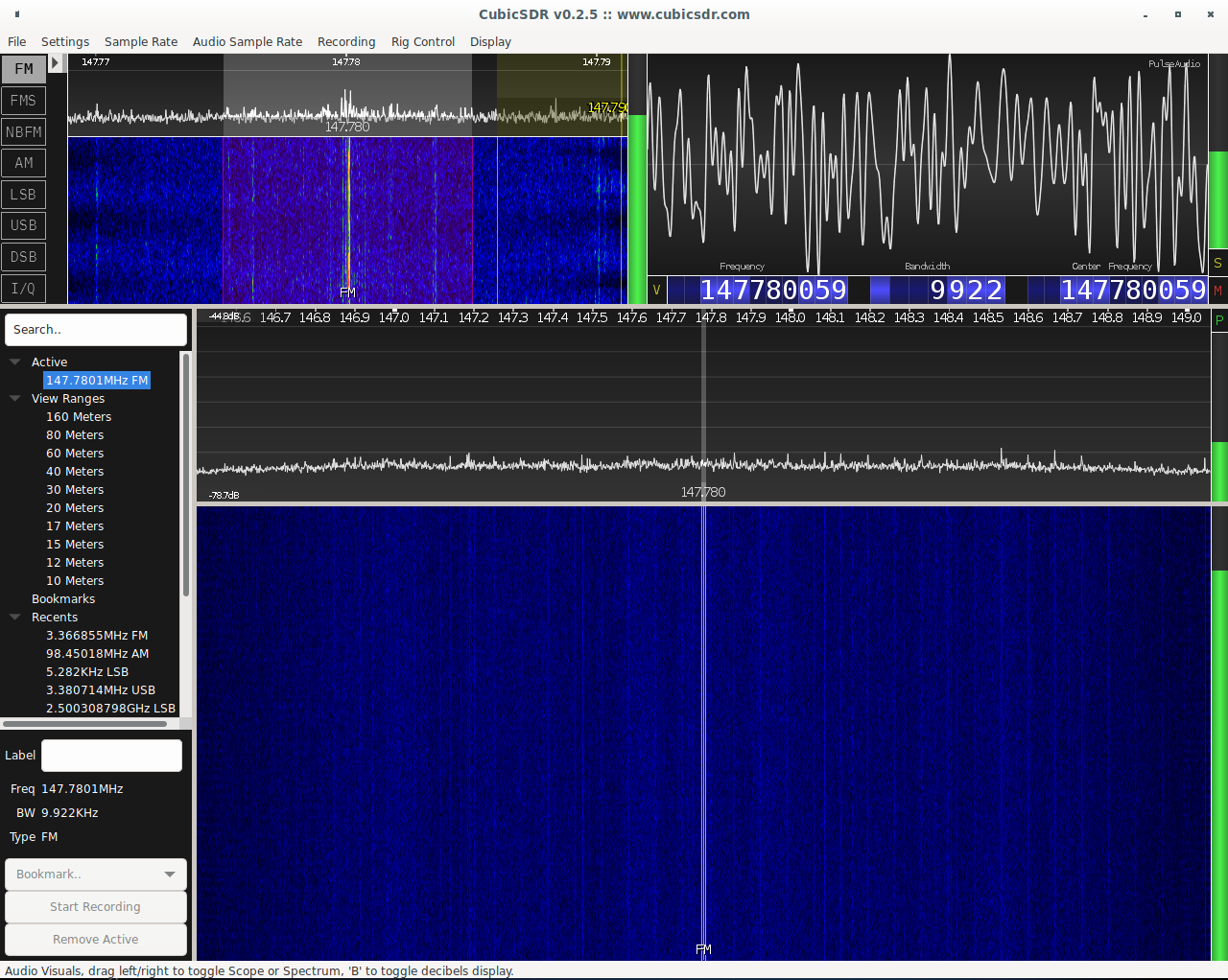Screen dimensions: 1228x980
Task: Click the arrow button beside the FM button
Action: pyautogui.click(x=56, y=63)
